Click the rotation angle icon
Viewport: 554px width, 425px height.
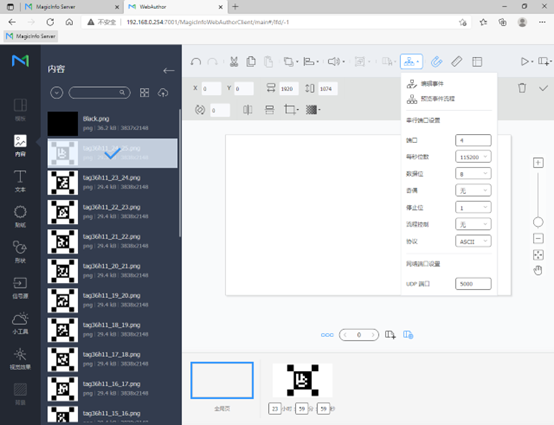click(200, 110)
